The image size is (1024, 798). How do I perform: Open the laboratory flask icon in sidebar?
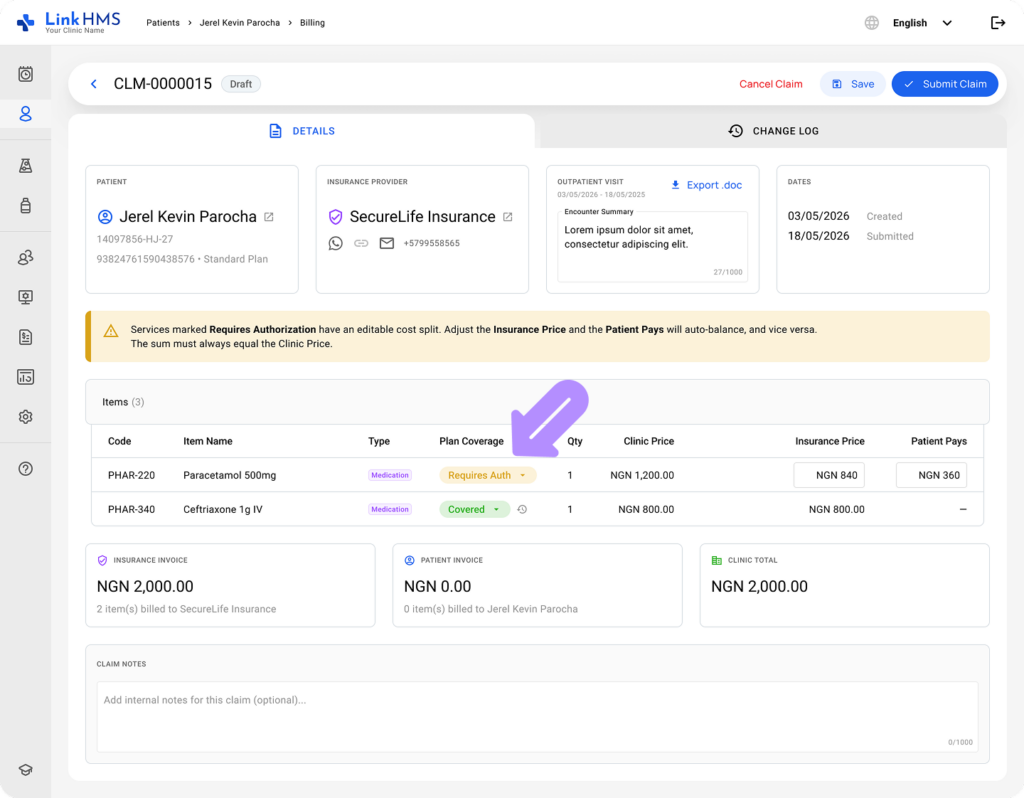tap(25, 166)
